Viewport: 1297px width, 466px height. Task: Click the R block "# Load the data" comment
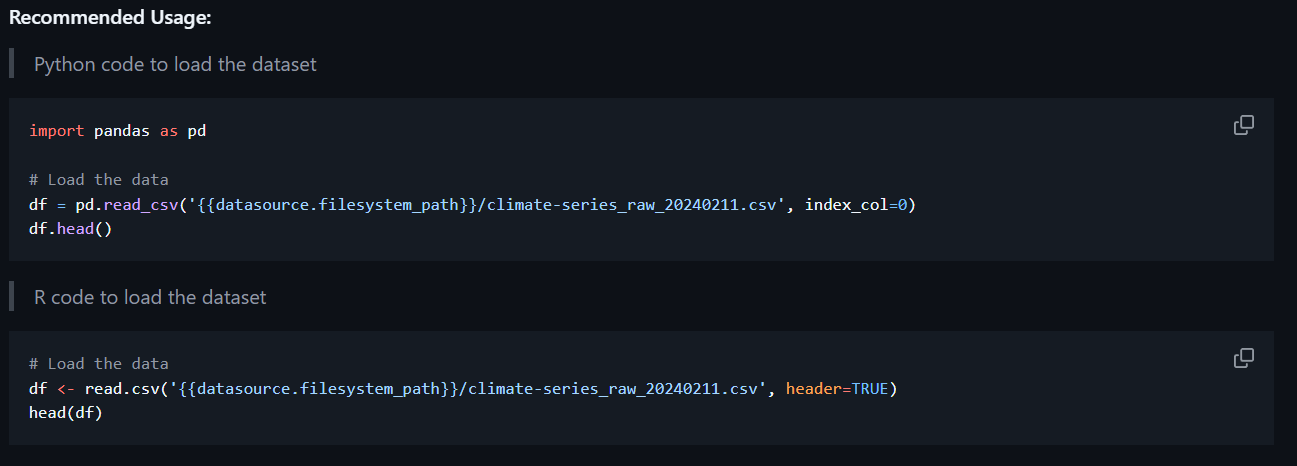coord(99,364)
